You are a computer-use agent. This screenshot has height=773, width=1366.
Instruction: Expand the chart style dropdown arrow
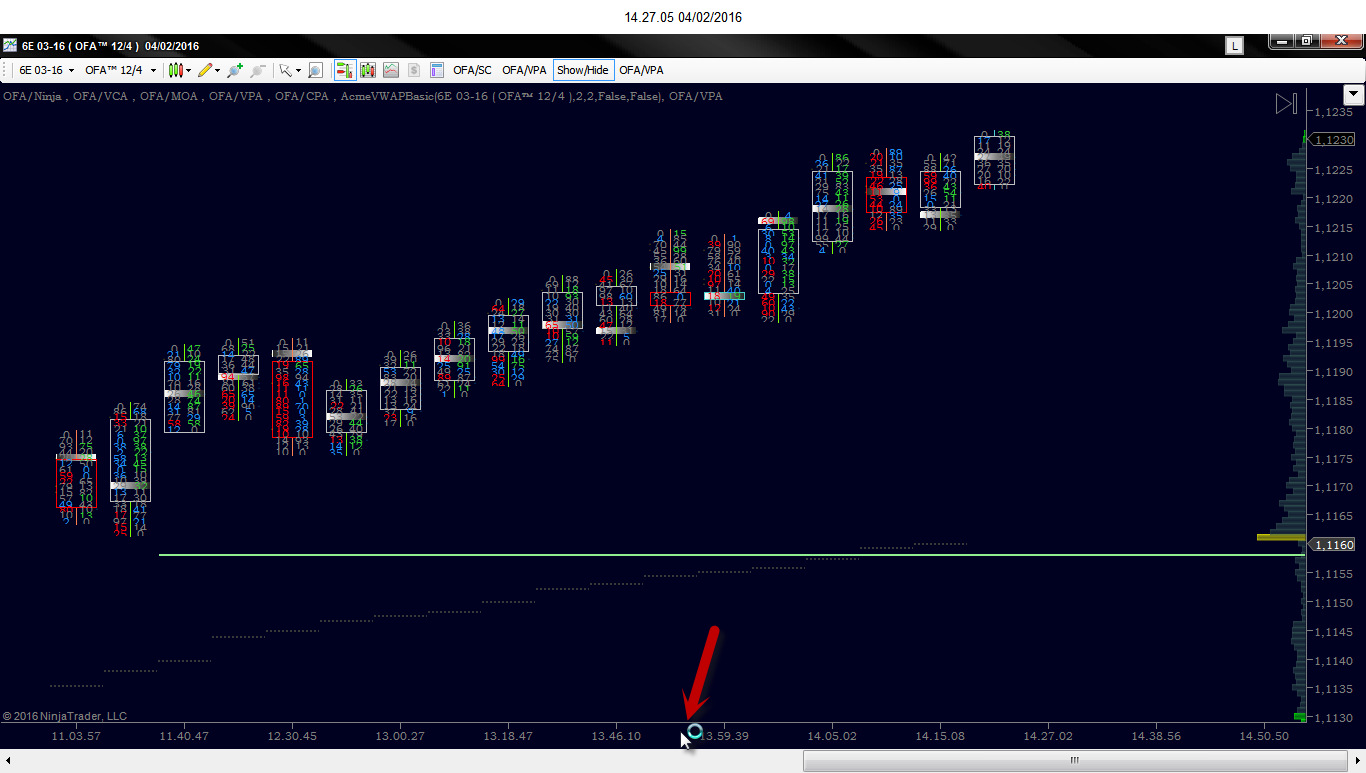click(188, 70)
